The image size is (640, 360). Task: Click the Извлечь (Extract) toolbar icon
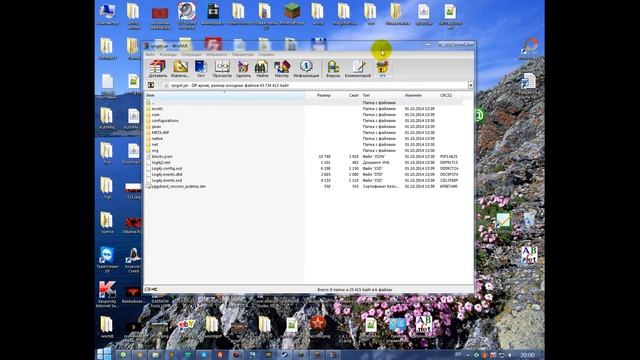(180, 69)
